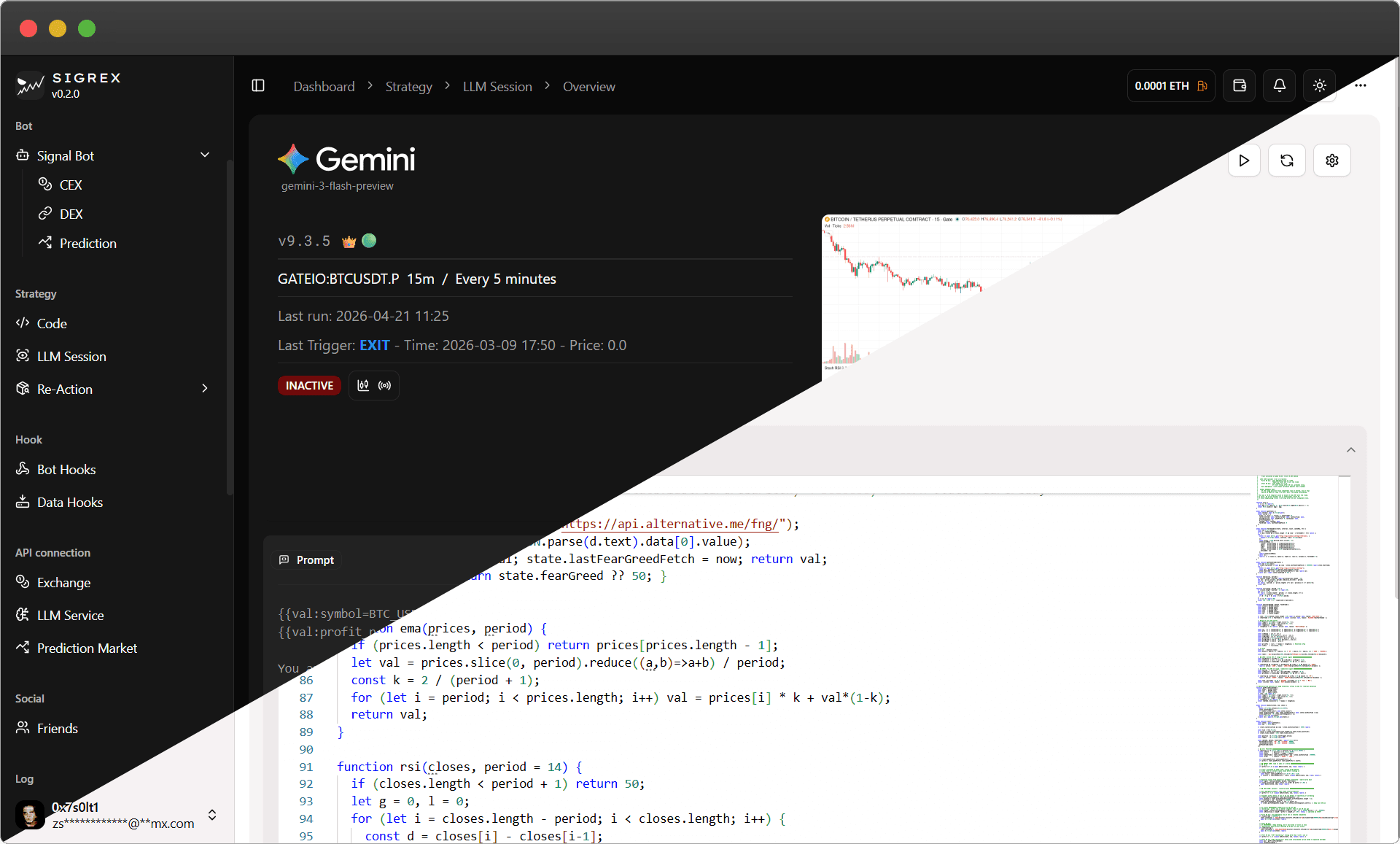The width and height of the screenshot is (1400, 844).
Task: Open CEX in sidebar
Action: (70, 185)
